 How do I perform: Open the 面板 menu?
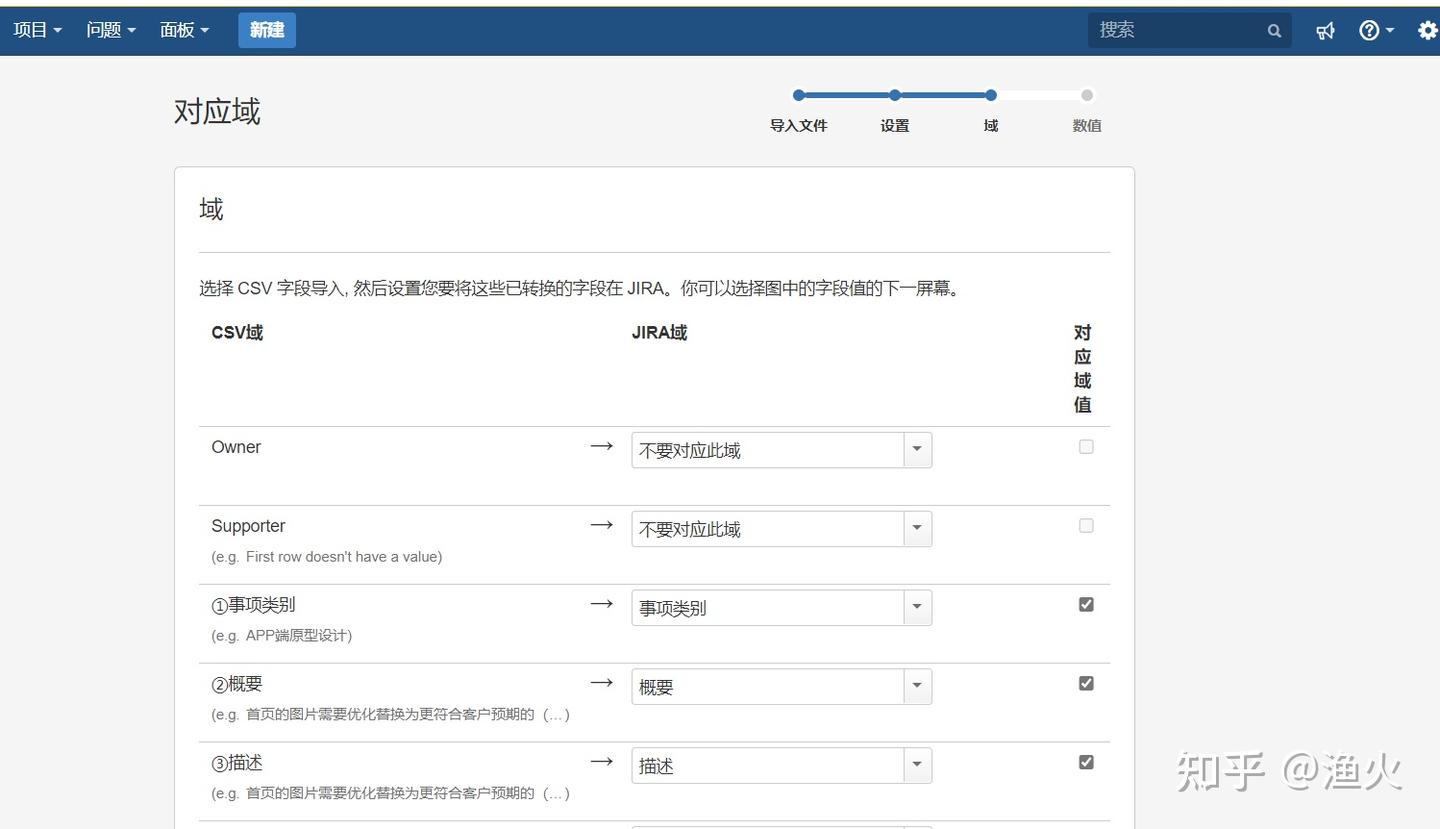[184, 30]
